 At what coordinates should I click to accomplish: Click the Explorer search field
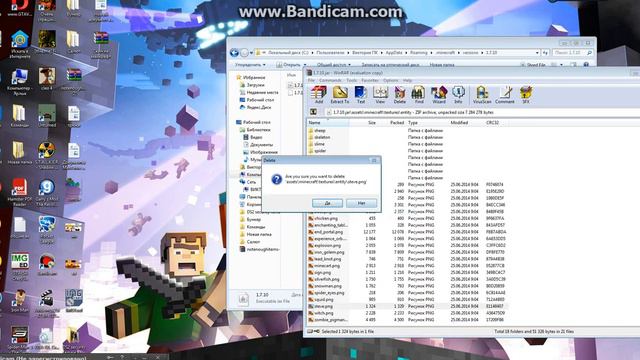point(572,53)
